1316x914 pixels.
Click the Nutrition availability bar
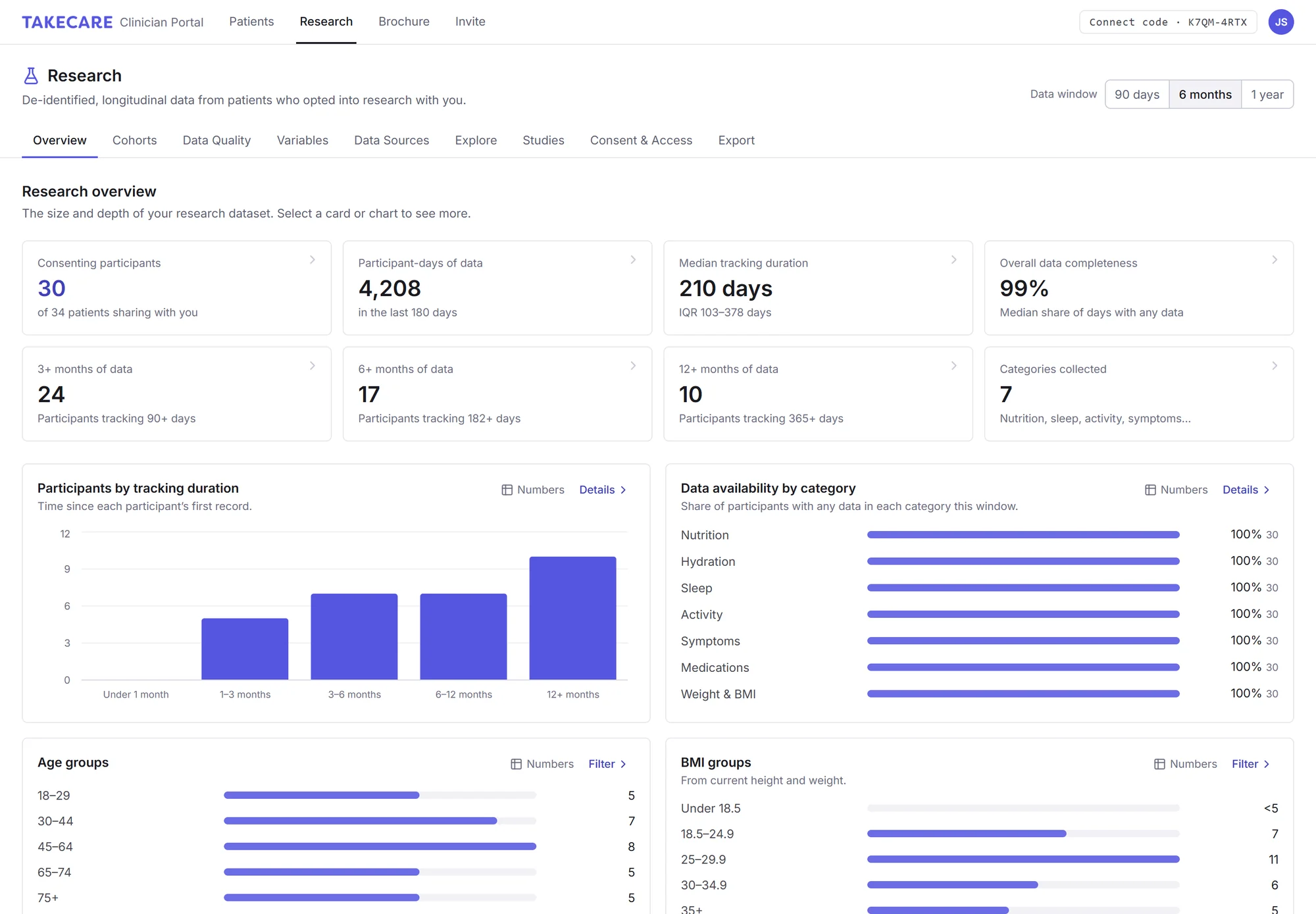click(1023, 535)
